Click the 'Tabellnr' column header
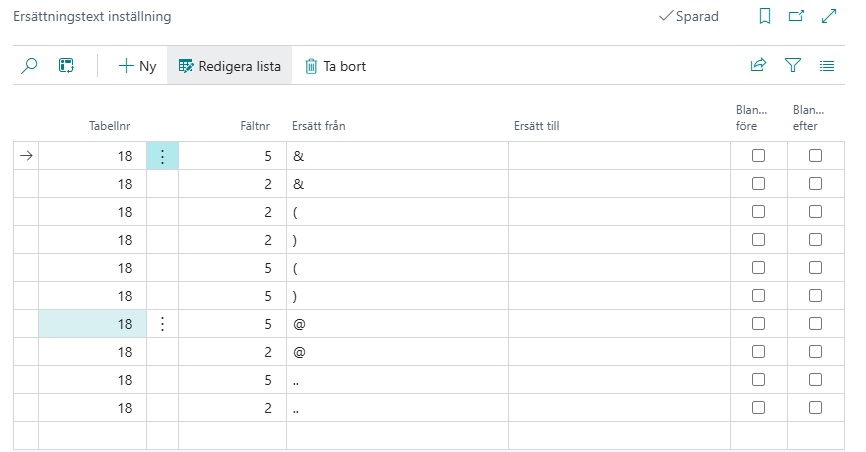The image size is (866, 452). coord(110,126)
